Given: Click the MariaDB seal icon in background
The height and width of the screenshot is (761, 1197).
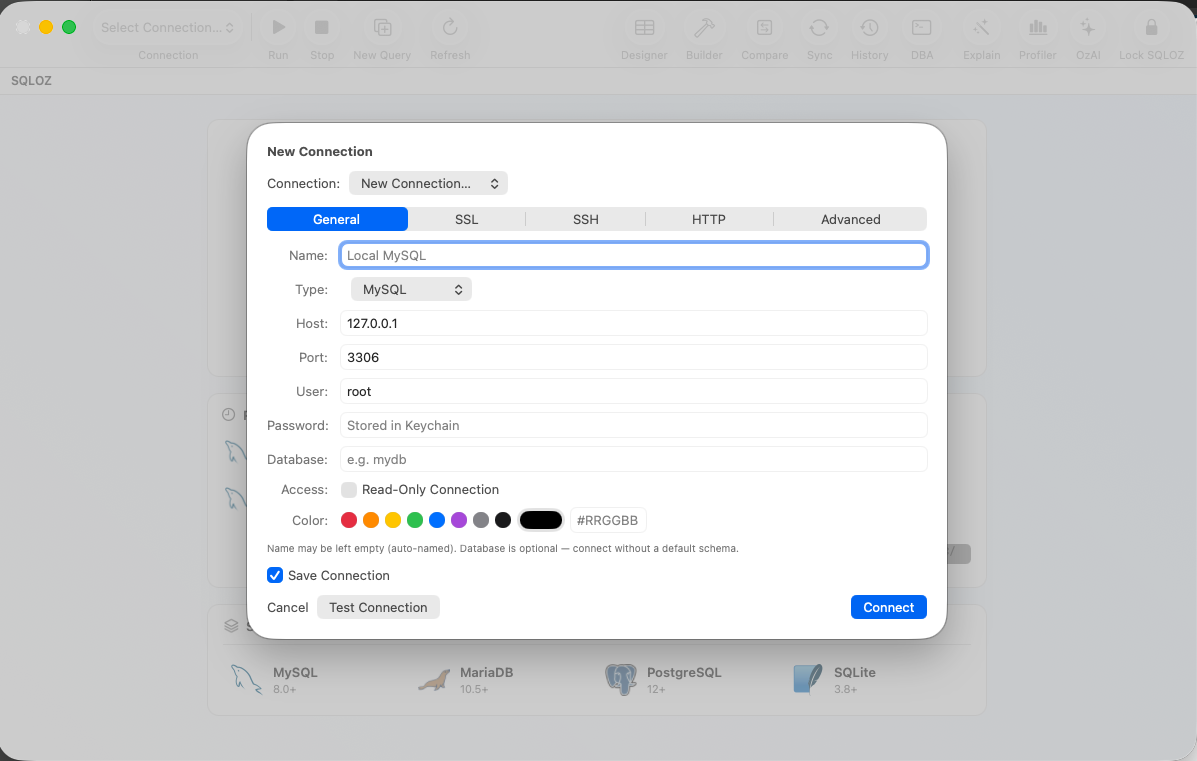Looking at the screenshot, I should pos(434,680).
